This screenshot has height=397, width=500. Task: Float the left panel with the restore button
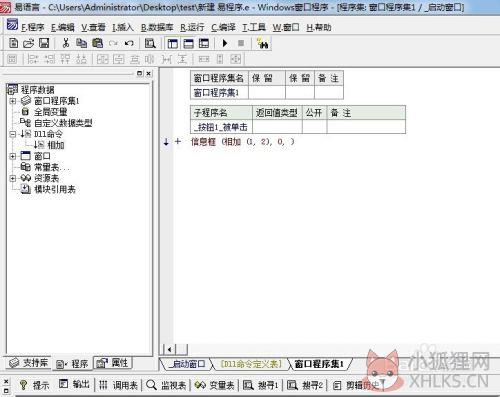(140, 73)
